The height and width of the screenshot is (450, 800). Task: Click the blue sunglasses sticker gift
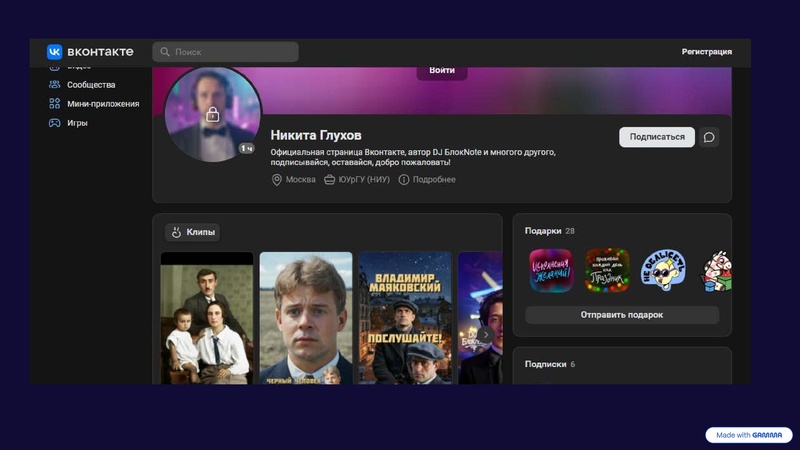click(x=662, y=270)
